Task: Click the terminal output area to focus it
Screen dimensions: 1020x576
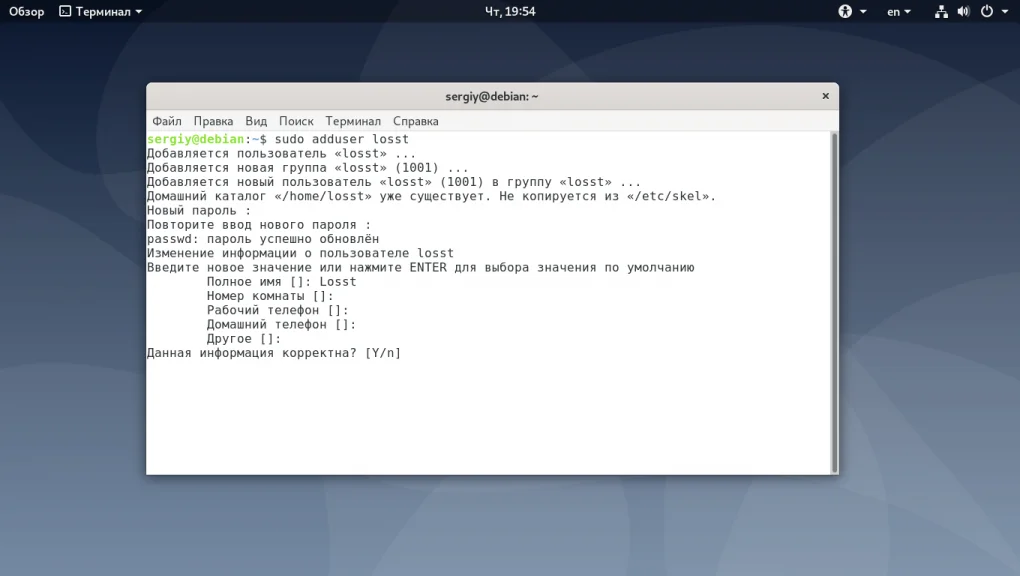Action: click(490, 400)
